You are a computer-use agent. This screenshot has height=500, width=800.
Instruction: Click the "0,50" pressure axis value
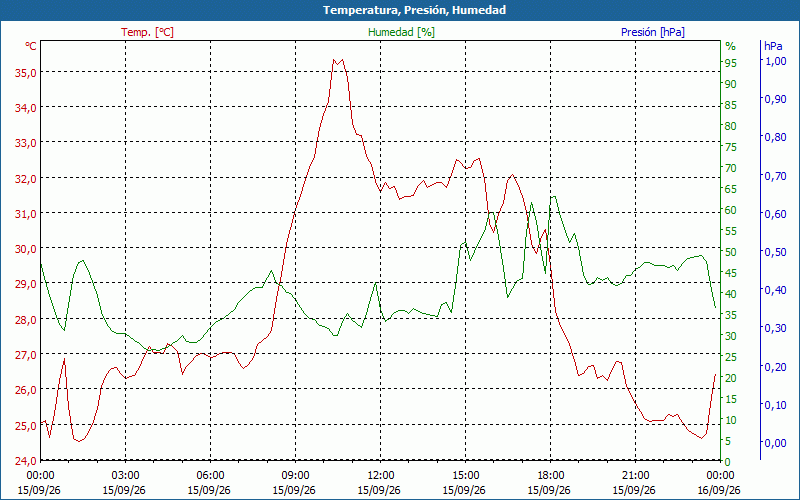pyautogui.click(x=776, y=252)
